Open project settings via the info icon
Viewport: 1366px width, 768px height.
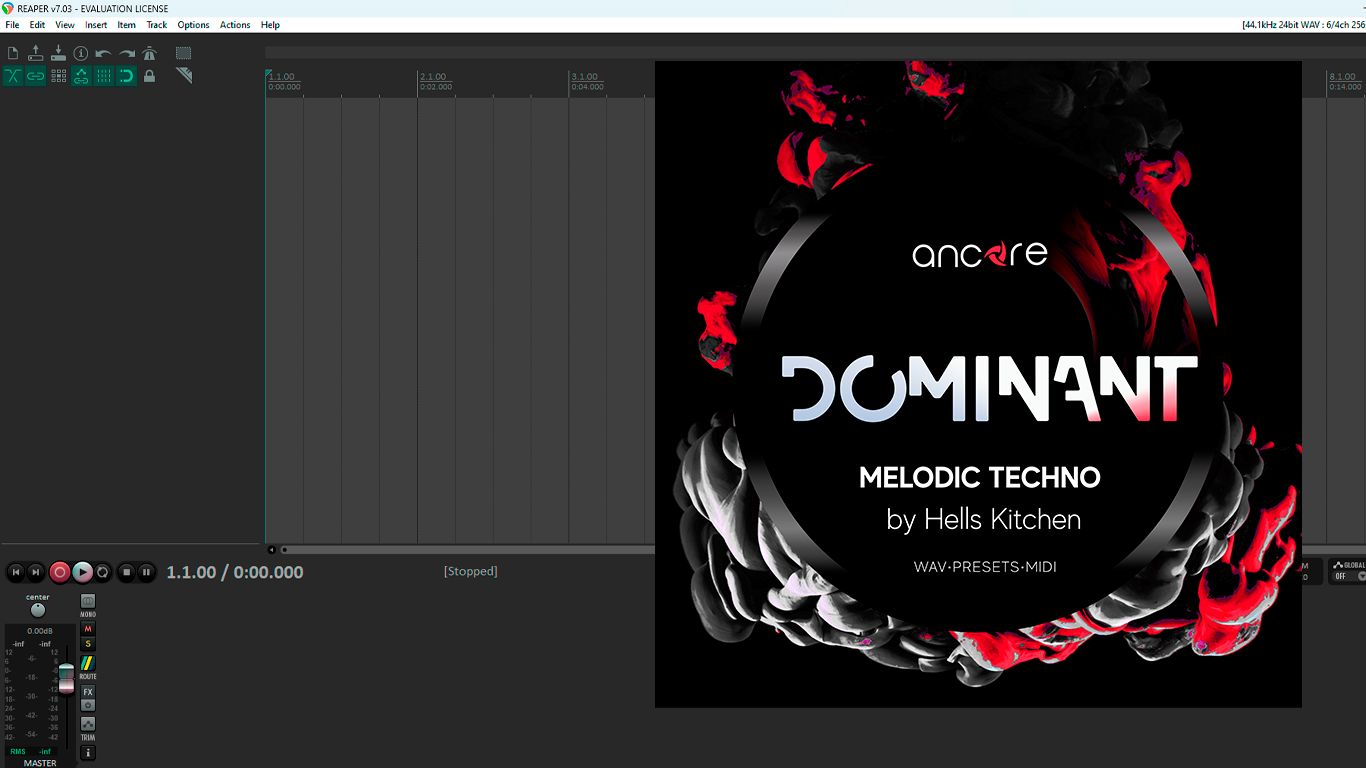click(81, 53)
